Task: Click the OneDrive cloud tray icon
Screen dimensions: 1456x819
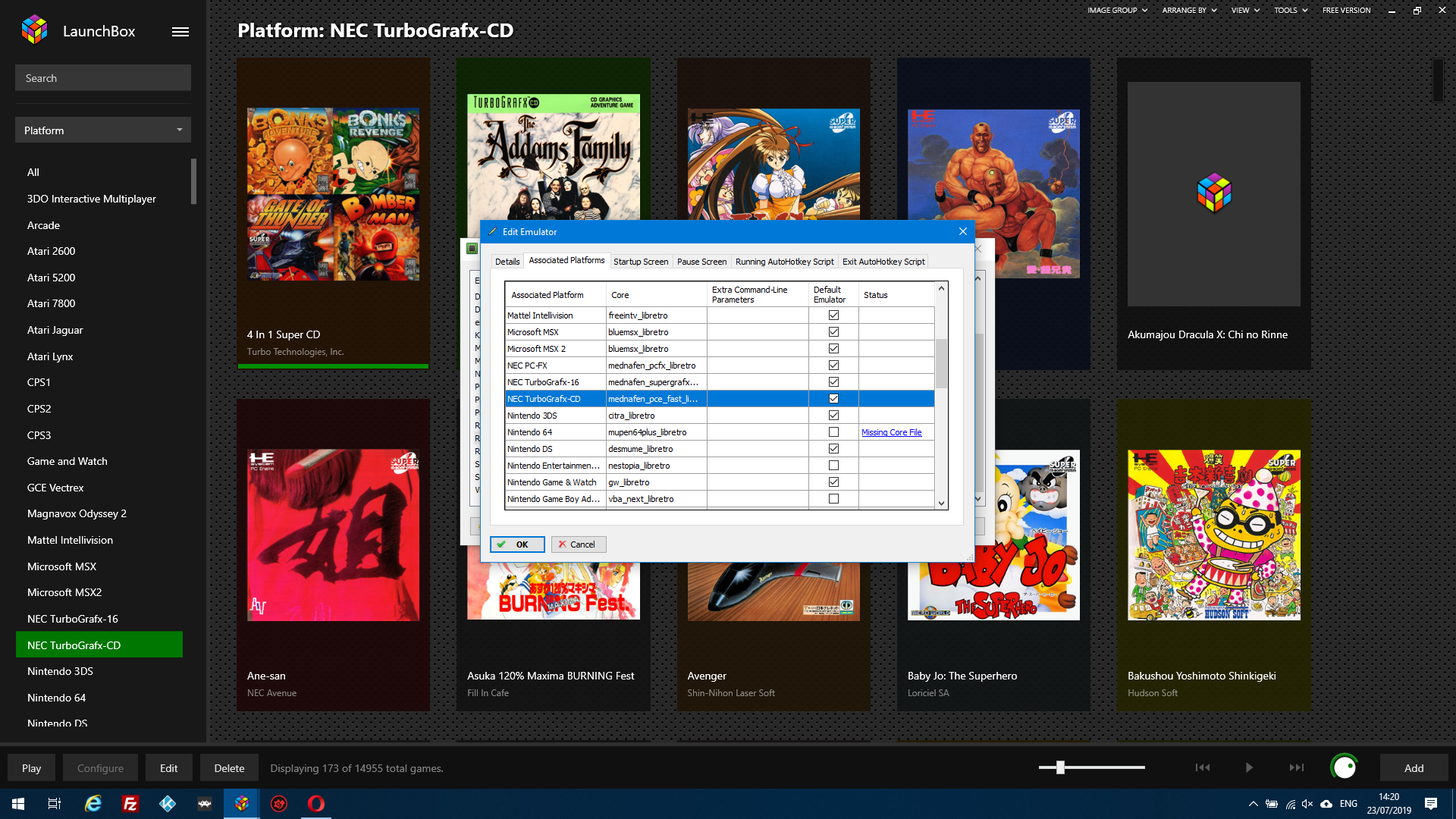Action: pos(1326,804)
